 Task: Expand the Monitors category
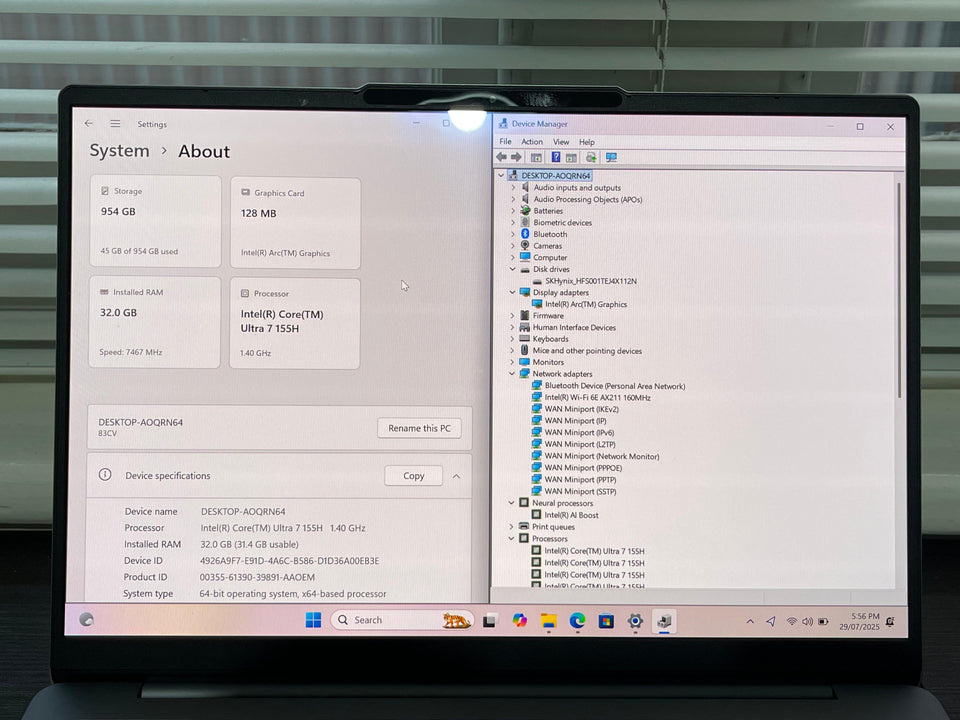pos(512,362)
